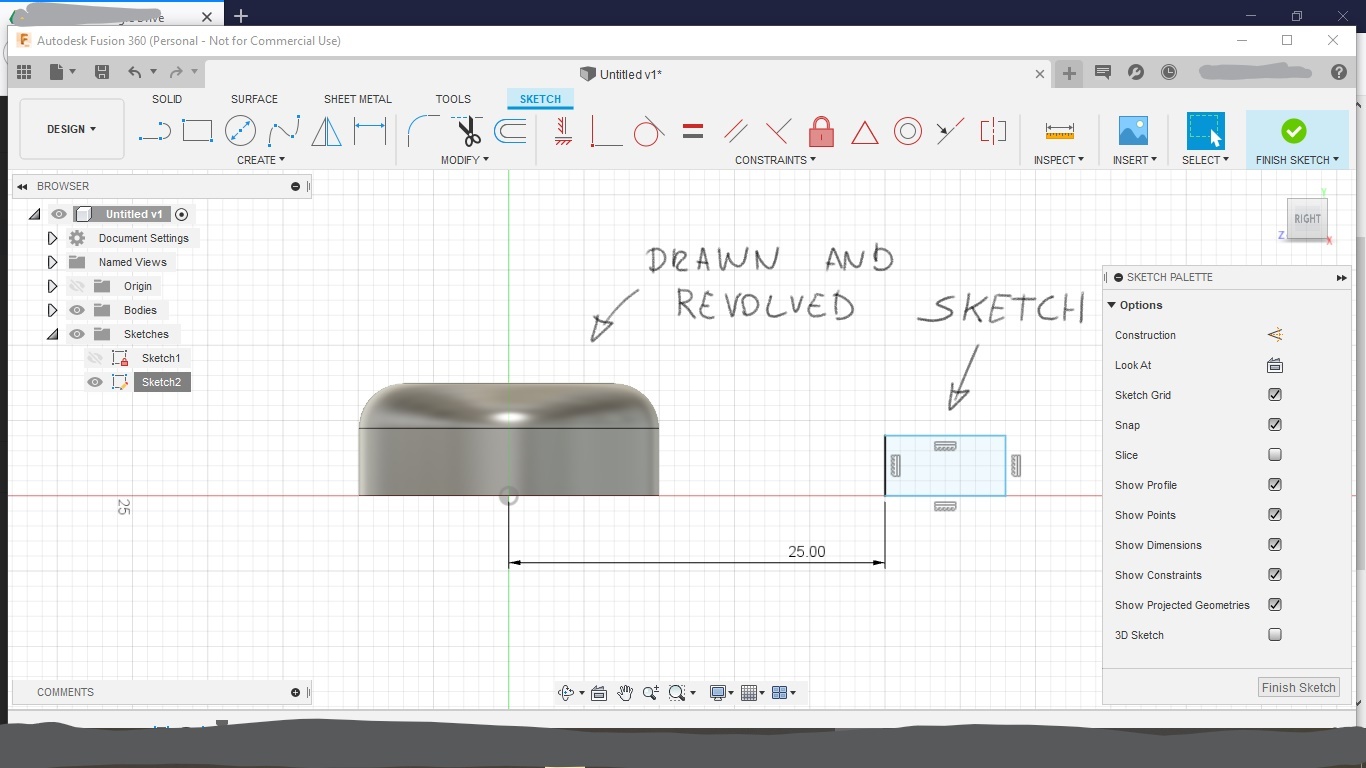
Task: Click the Measure tool under Inspect
Action: 1059,131
